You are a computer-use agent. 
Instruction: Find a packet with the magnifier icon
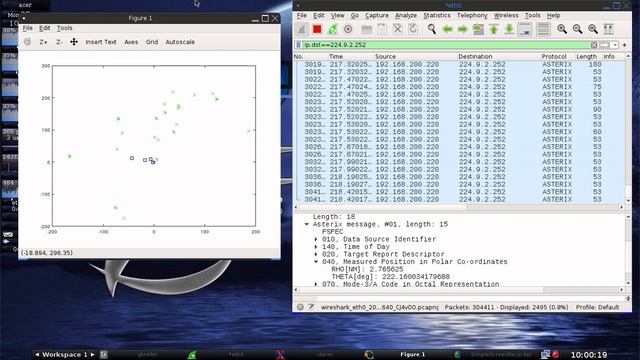point(431,29)
